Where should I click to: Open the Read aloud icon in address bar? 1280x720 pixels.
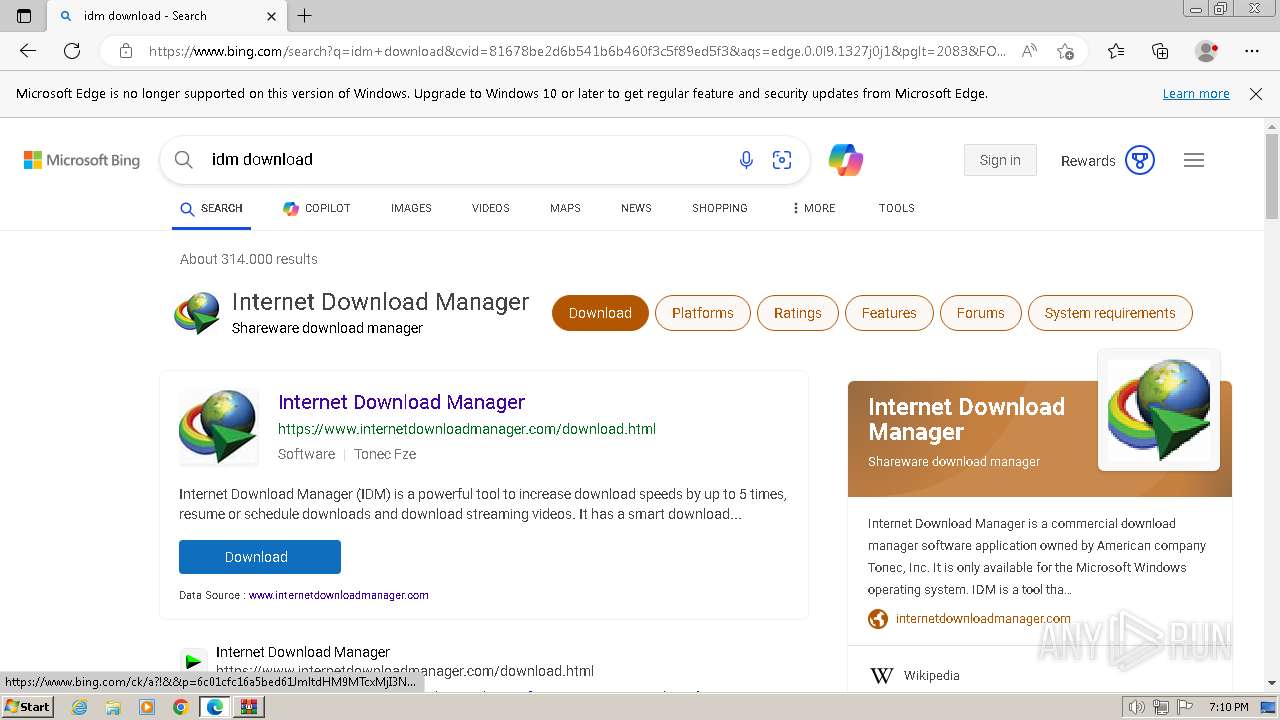(1028, 51)
